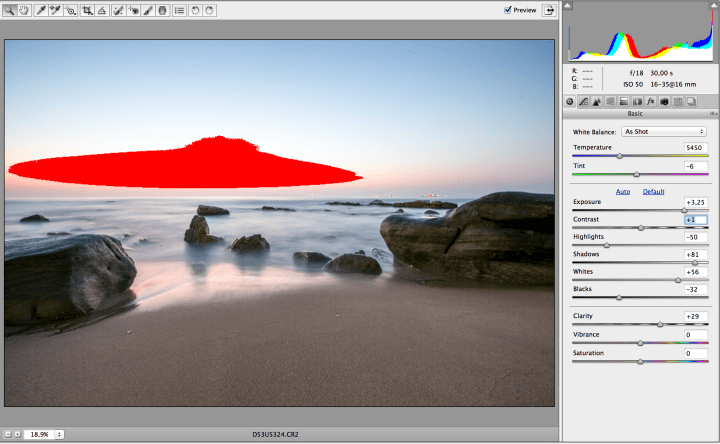
Task: Toggle full screen mode button
Action: [x=549, y=10]
